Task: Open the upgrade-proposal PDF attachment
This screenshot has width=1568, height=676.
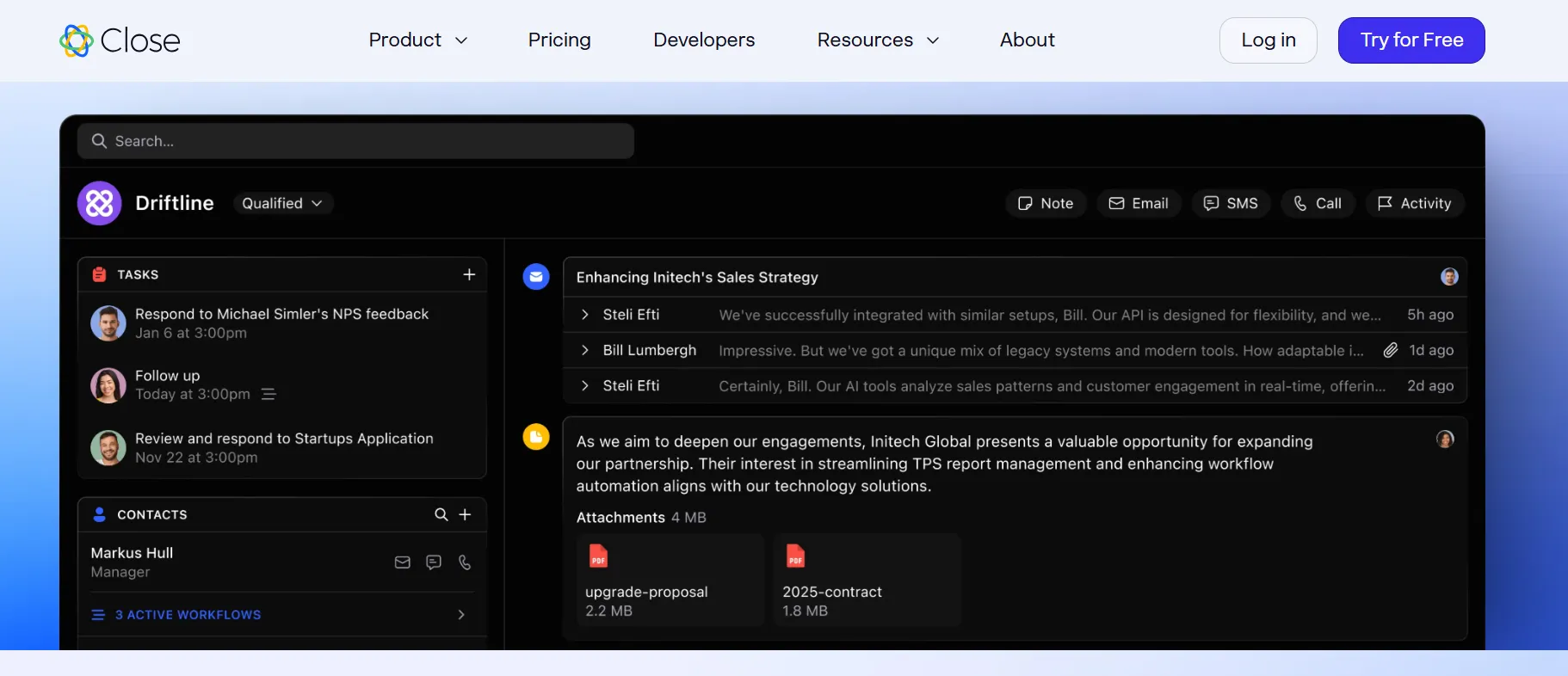Action: coord(670,579)
